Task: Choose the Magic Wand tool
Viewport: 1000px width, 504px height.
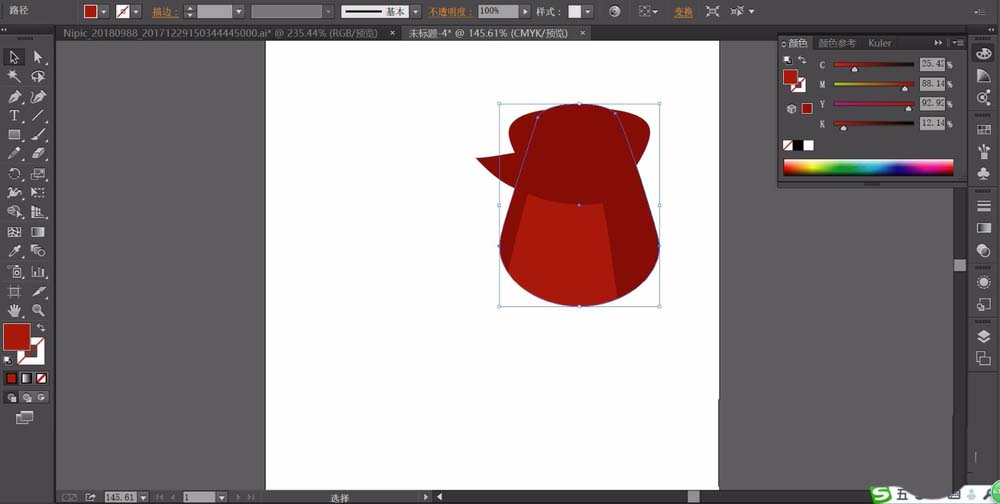Action: (14, 77)
